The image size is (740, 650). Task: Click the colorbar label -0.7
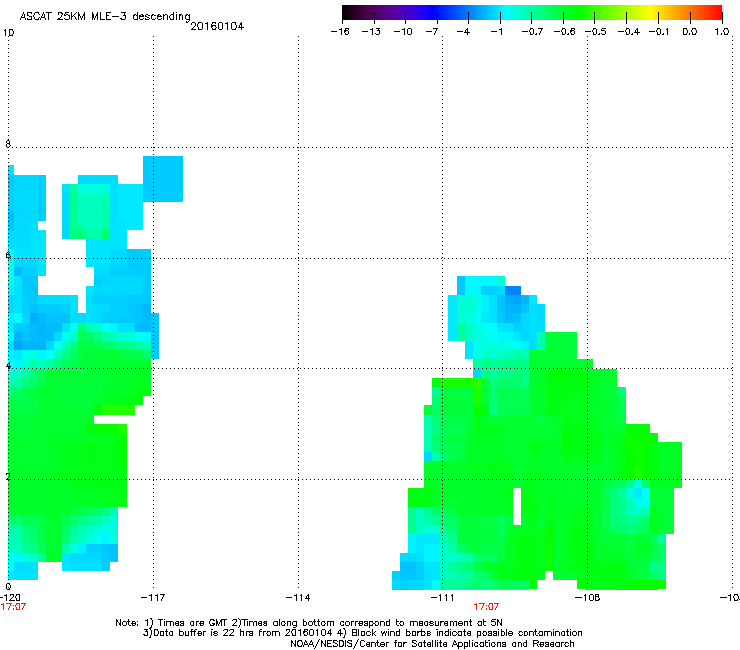(532, 32)
